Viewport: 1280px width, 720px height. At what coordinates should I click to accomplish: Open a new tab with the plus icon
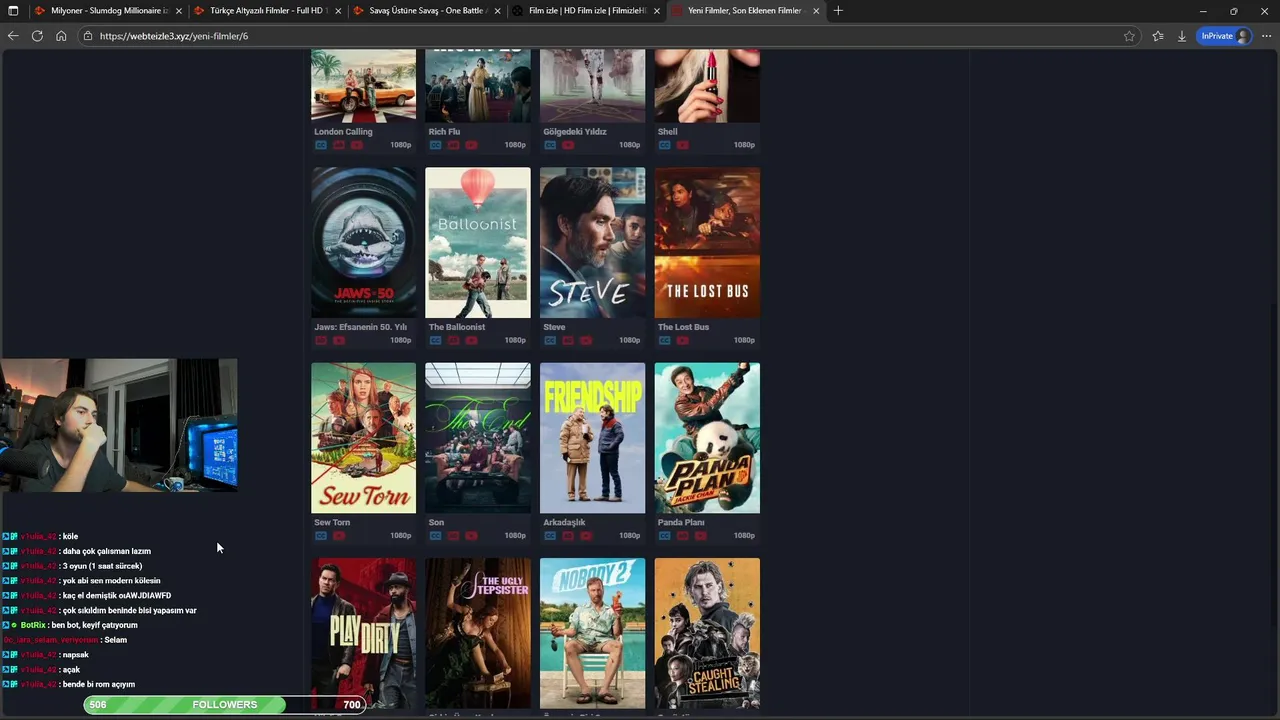(838, 11)
